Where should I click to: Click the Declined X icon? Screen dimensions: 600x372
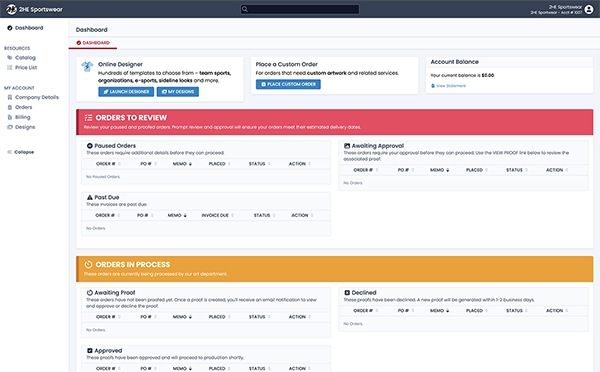(347, 293)
